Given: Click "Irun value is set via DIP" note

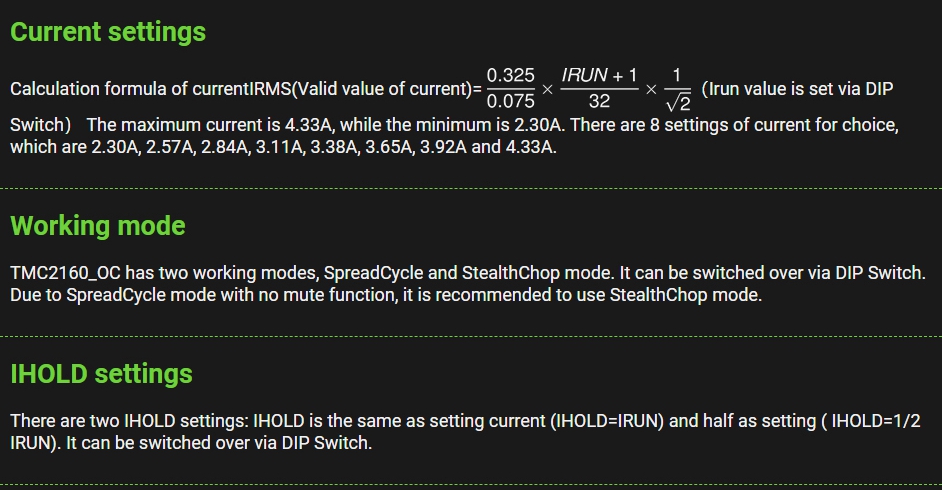Looking at the screenshot, I should click(x=797, y=88).
